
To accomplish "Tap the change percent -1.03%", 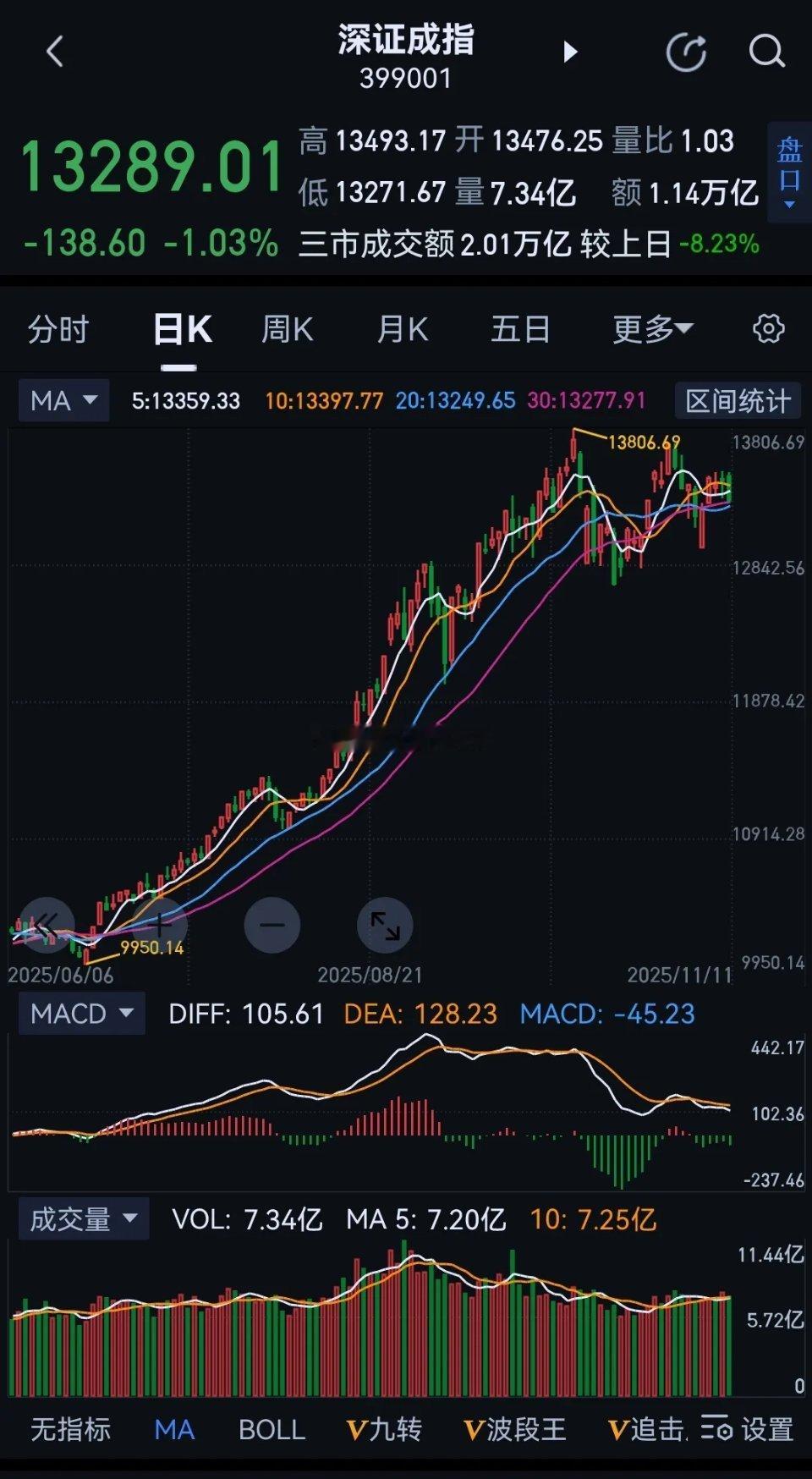I will tap(221, 243).
